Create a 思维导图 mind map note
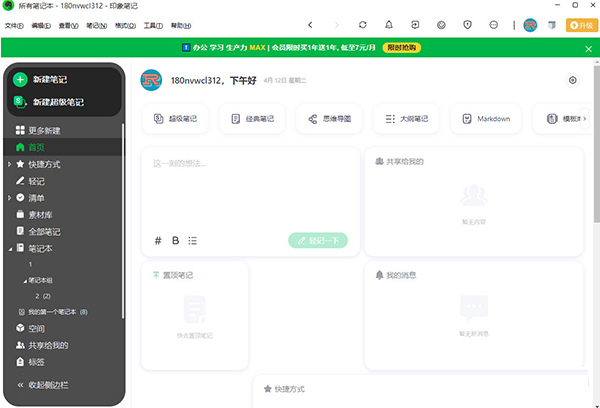This screenshot has width=600, height=408. pyautogui.click(x=326, y=119)
